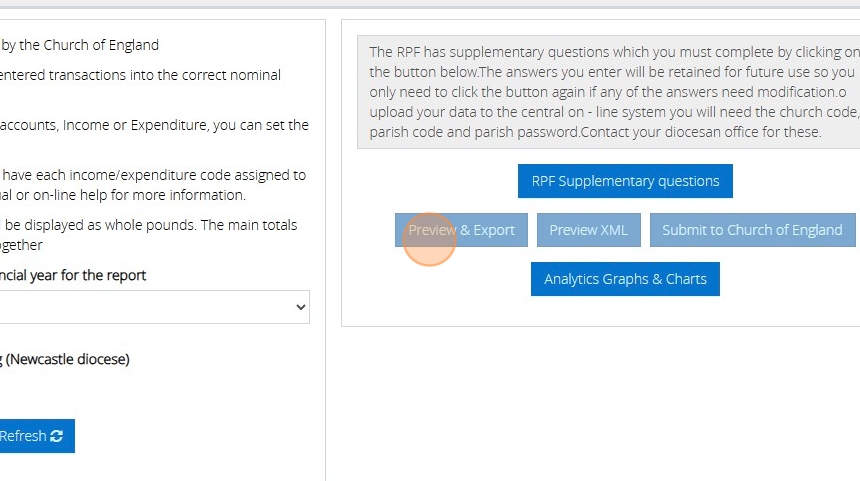The height and width of the screenshot is (481, 860).
Task: Open Analytics Graphs & Charts
Action: coord(625,279)
